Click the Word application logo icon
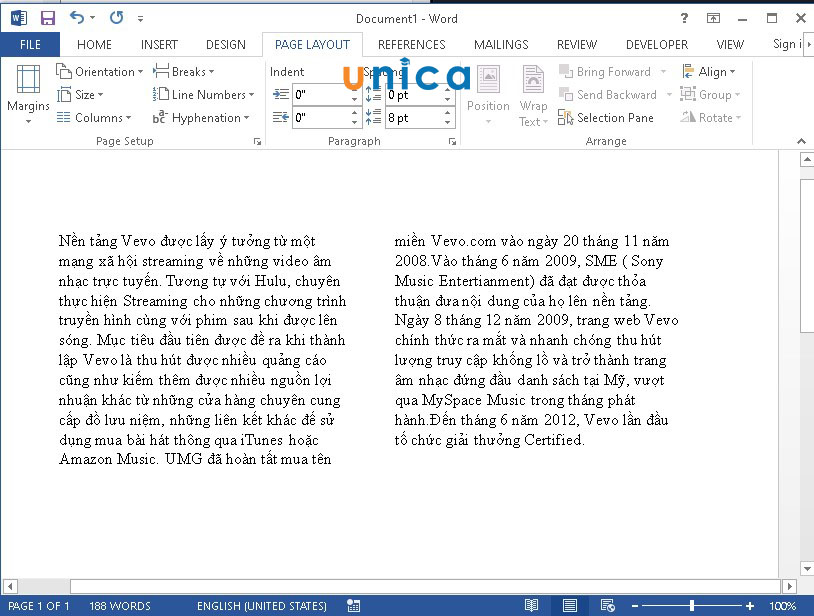 tap(19, 19)
